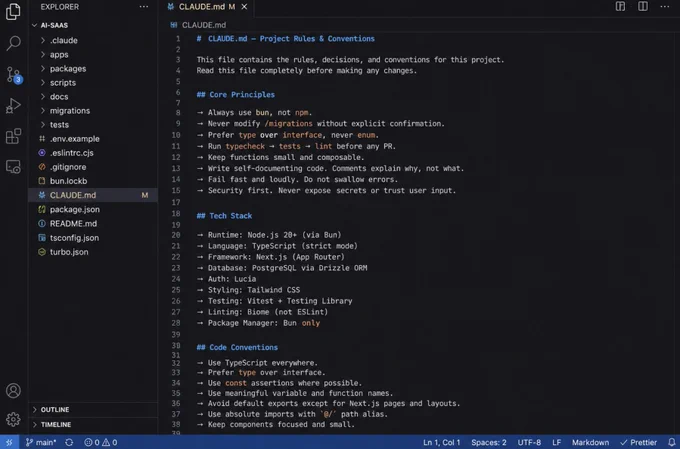The height and width of the screenshot is (449, 680).
Task: Click the Code Conventions heading line
Action: coord(237,347)
